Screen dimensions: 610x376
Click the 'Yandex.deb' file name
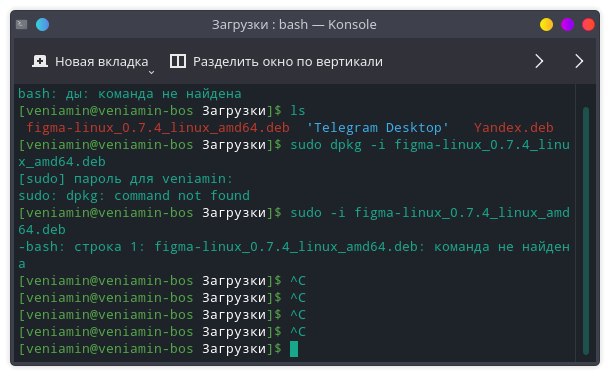514,128
